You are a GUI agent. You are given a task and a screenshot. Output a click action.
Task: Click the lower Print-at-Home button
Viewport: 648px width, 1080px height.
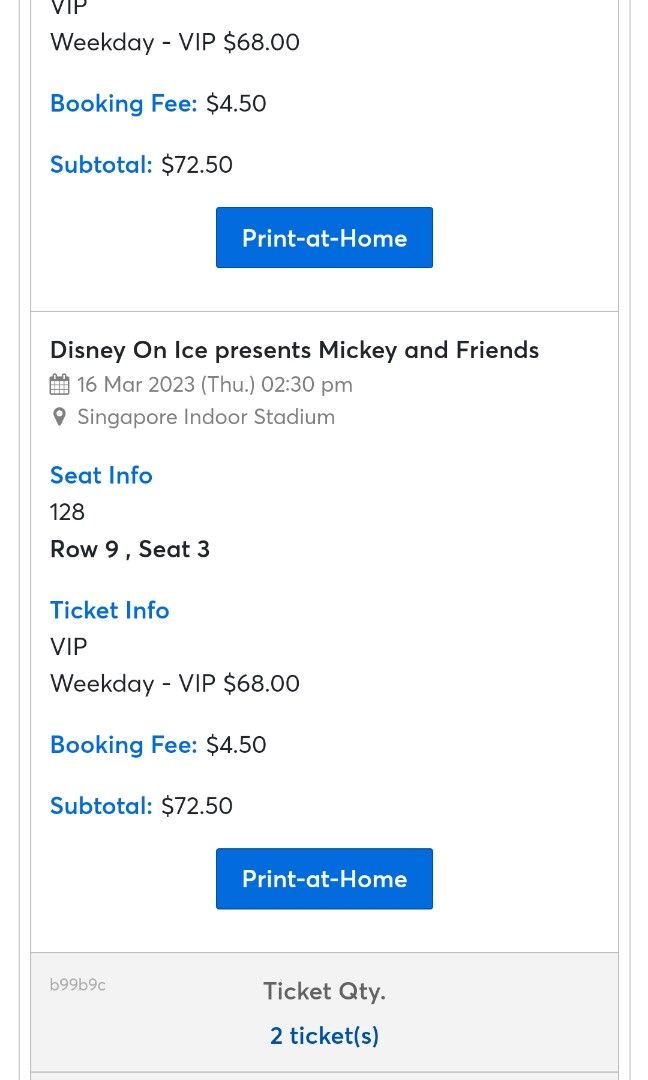[x=324, y=878]
